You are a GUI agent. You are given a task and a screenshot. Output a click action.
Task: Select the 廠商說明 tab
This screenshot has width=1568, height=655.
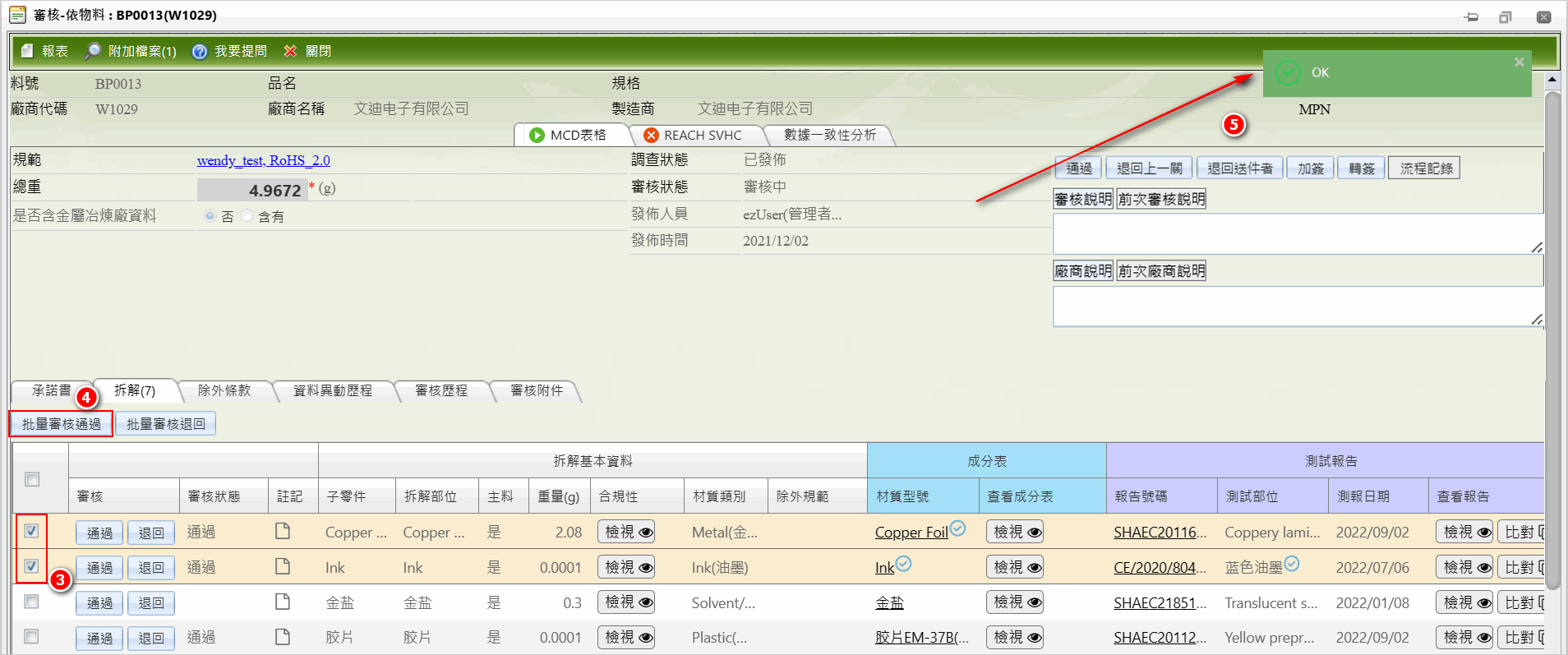click(x=1083, y=270)
